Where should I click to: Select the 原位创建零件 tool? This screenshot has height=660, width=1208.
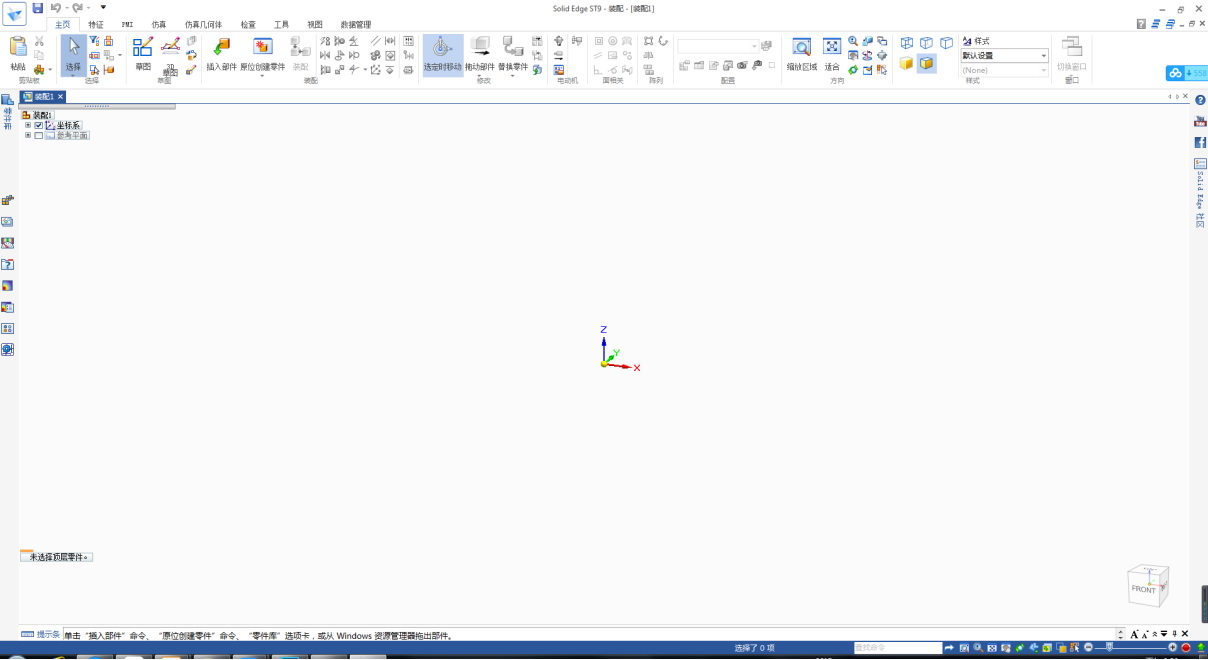pyautogui.click(x=262, y=48)
